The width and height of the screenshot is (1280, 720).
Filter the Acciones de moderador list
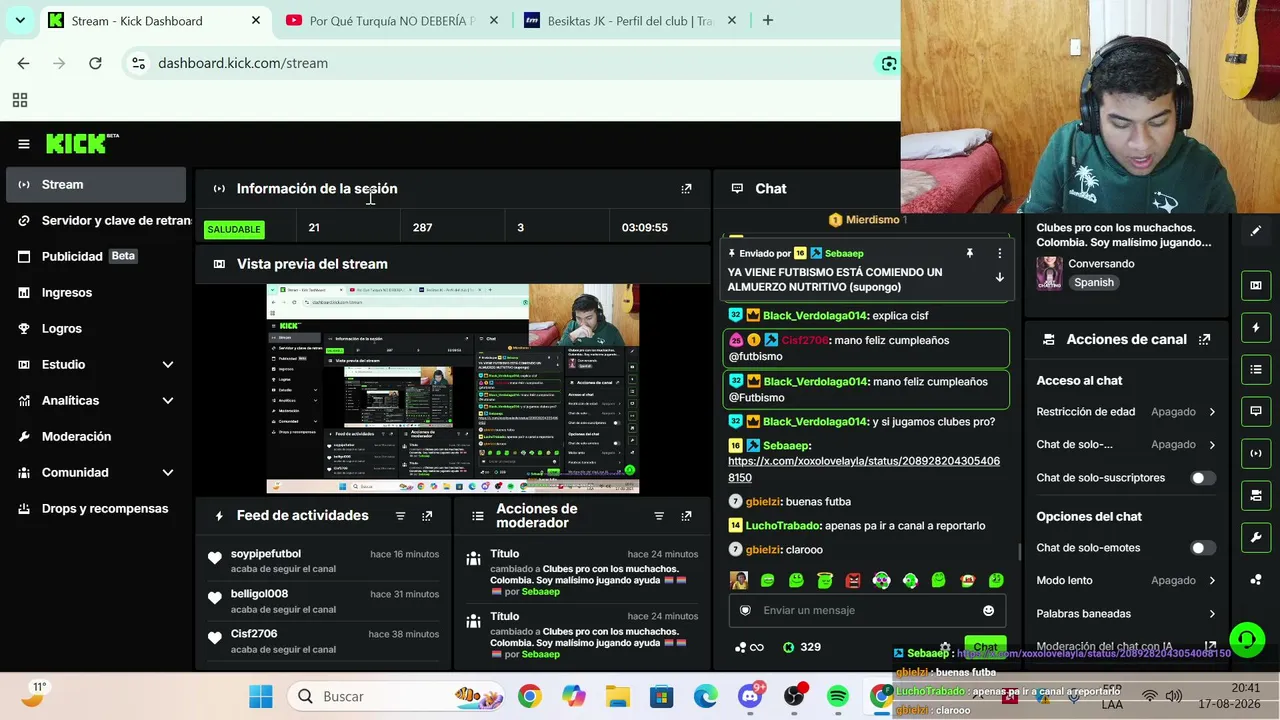659,516
